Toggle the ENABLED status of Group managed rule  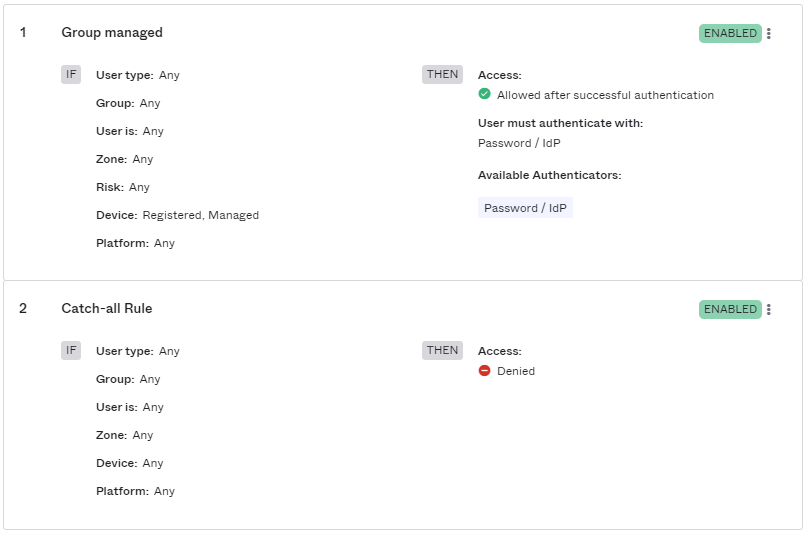[730, 33]
